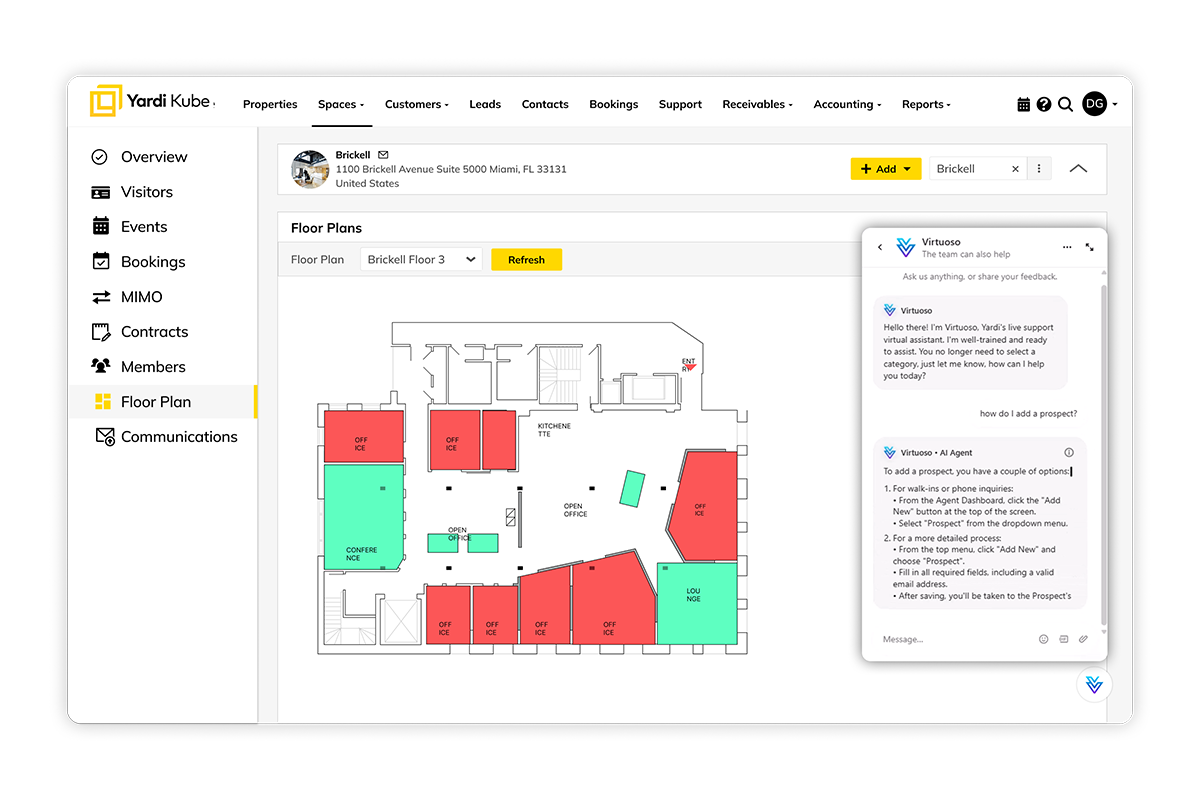Click the attachment paperclip icon

(1083, 639)
